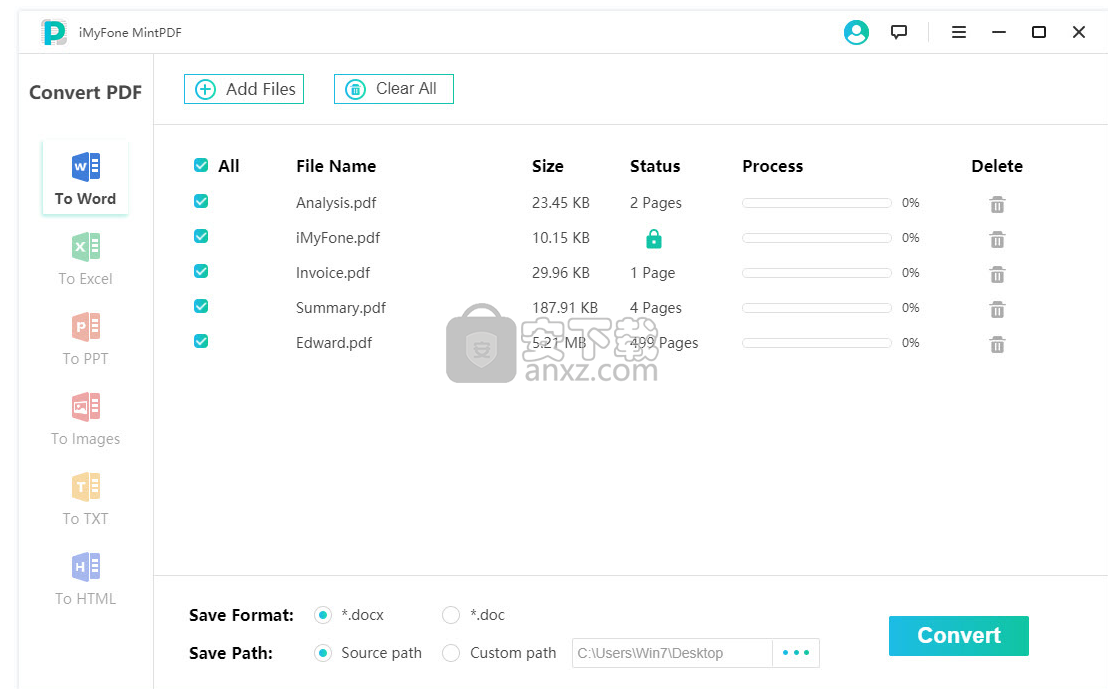Screen dimensions: 1108x689
Task: Start conversion with the Convert button
Action: click(x=958, y=636)
